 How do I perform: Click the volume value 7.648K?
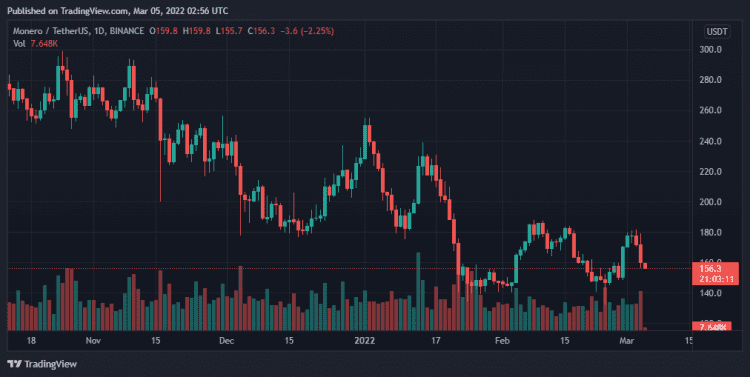44,44
